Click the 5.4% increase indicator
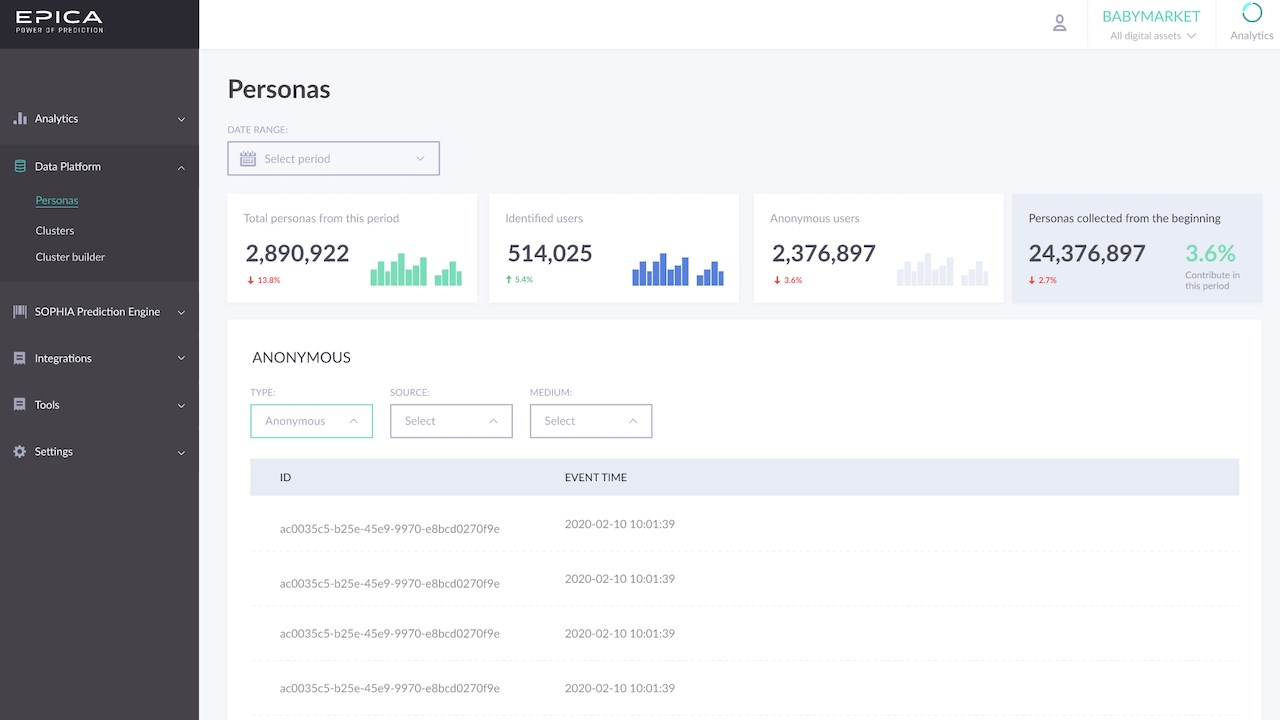Viewport: 1280px width, 720px height. (519, 280)
